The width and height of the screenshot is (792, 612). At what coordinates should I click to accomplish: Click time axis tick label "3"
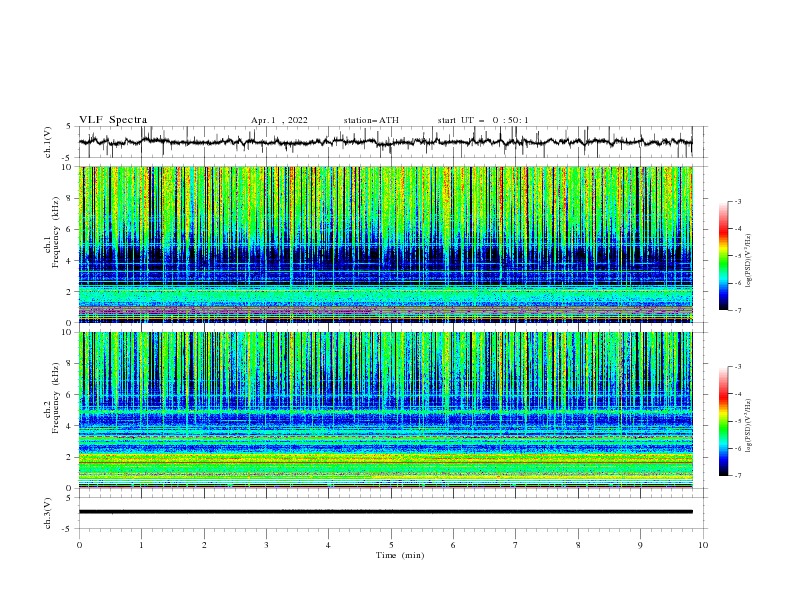pyautogui.click(x=266, y=545)
